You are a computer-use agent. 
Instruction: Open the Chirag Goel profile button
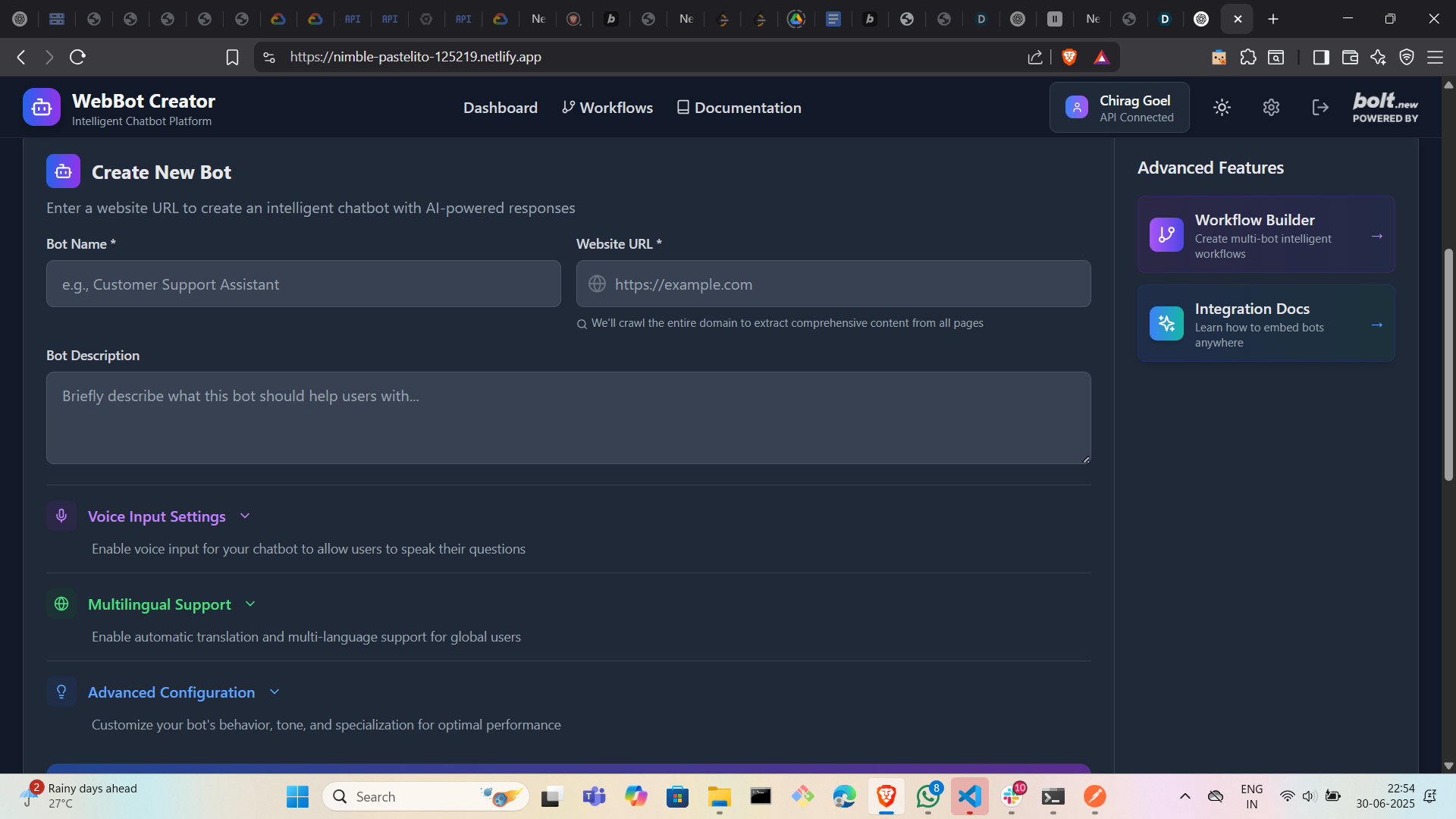1119,108
